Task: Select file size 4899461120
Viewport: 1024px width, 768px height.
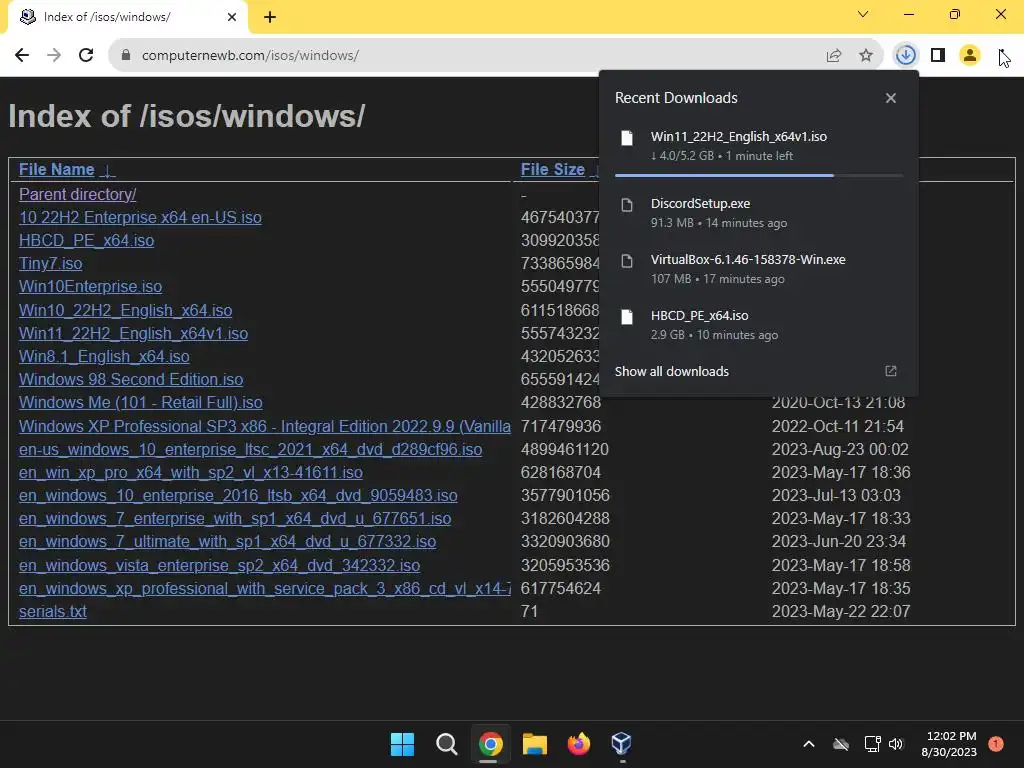Action: click(x=564, y=449)
